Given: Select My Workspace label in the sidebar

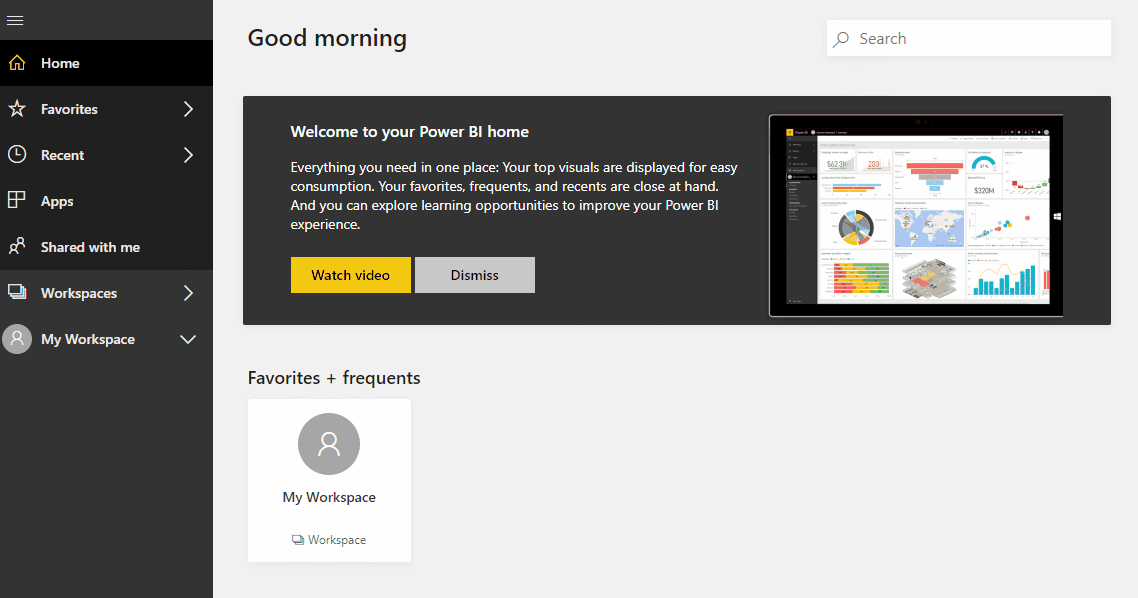Looking at the screenshot, I should 88,339.
